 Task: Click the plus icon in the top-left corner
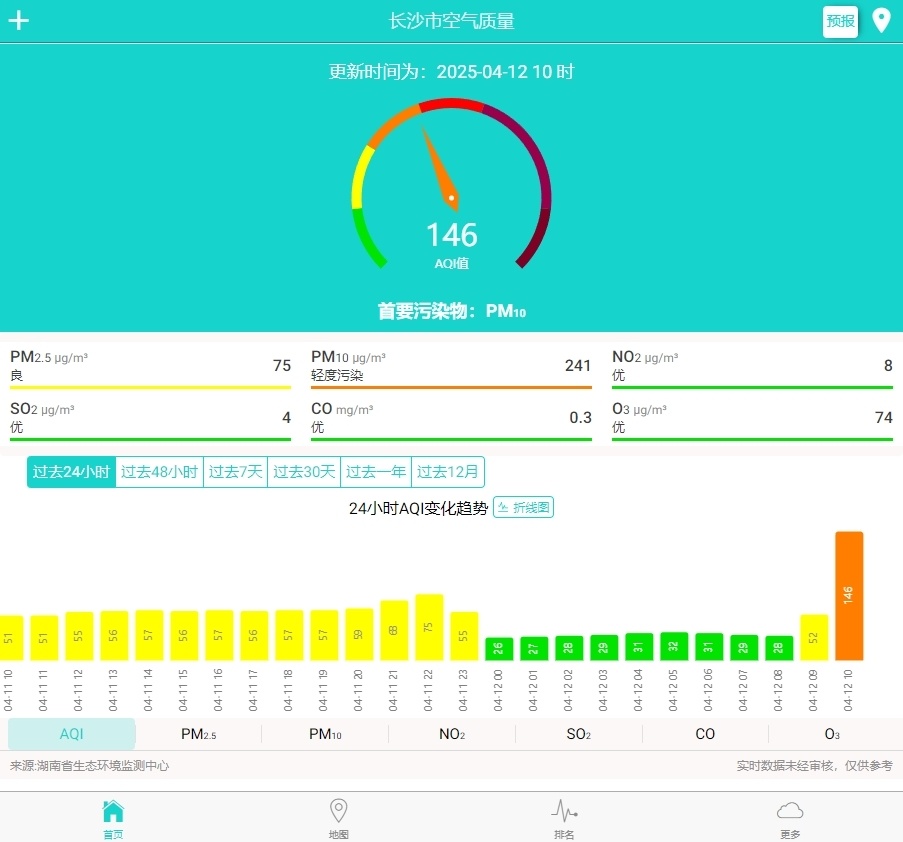(x=18, y=20)
